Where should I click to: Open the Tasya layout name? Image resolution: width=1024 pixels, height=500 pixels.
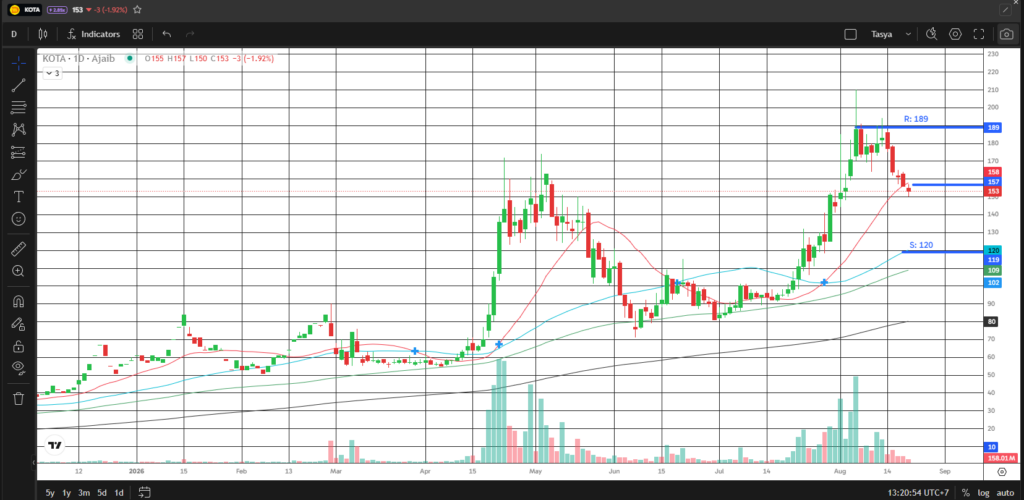pos(882,34)
